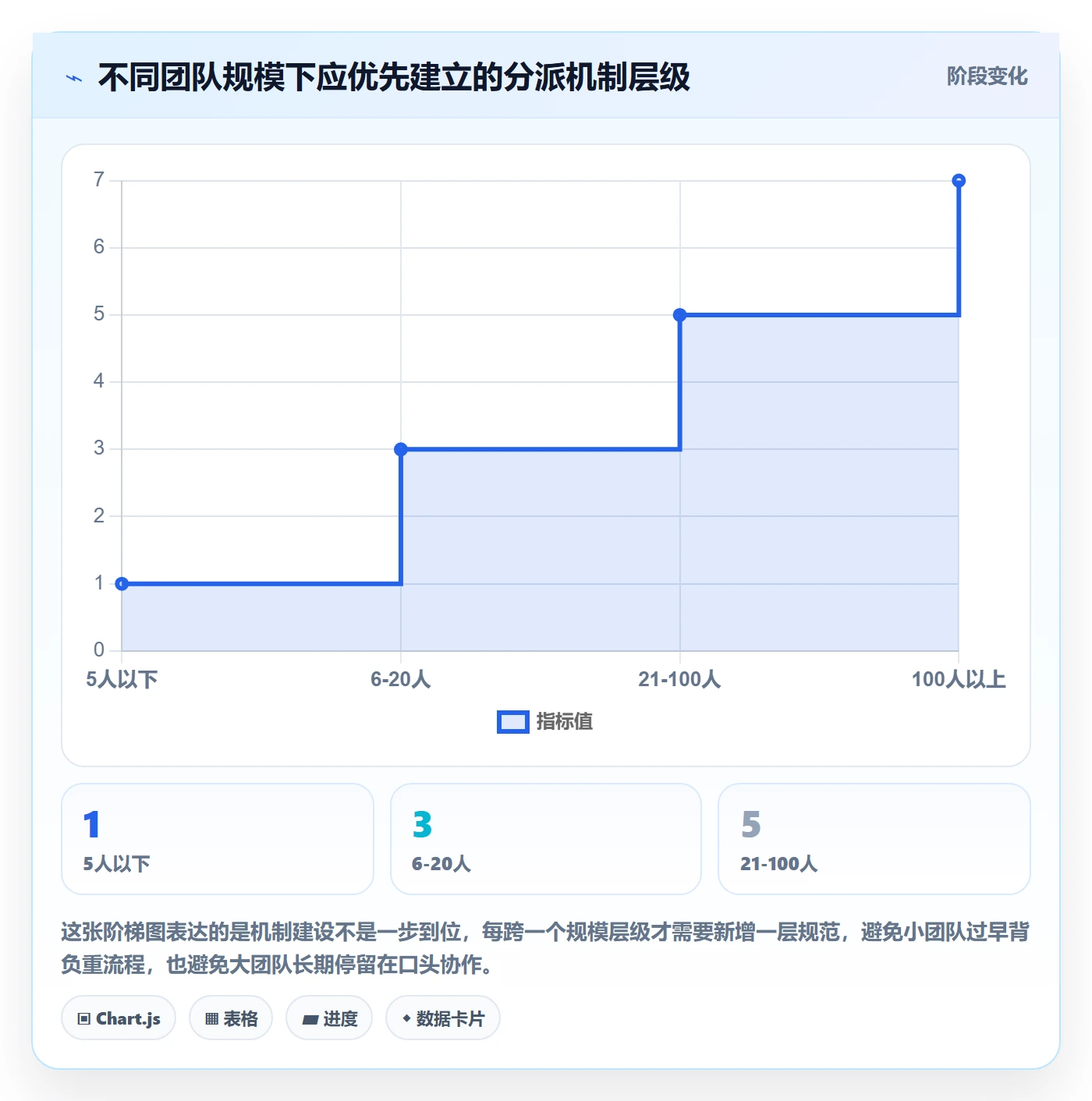Click the y-axis value 0
1092x1101 pixels.
tap(99, 650)
